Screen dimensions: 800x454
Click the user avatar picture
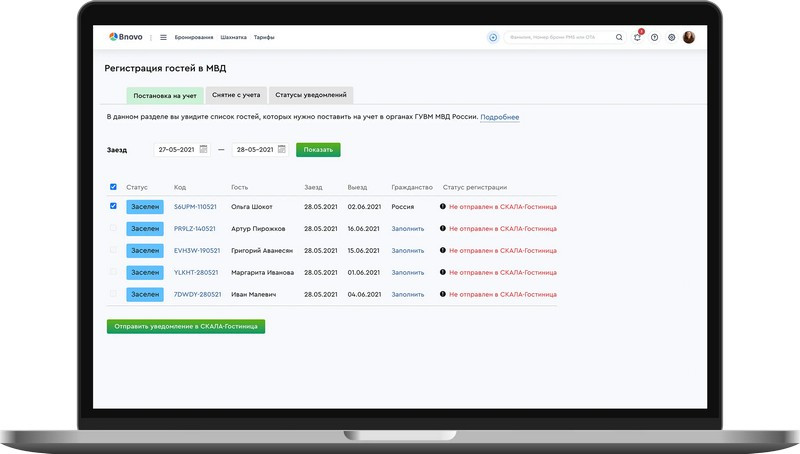click(x=689, y=37)
